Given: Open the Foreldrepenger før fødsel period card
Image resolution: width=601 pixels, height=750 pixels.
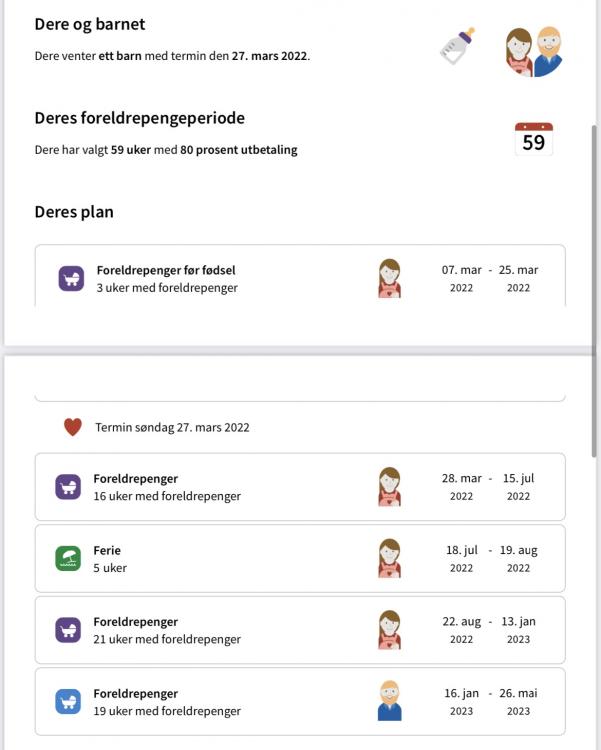Looking at the screenshot, I should point(300,276).
